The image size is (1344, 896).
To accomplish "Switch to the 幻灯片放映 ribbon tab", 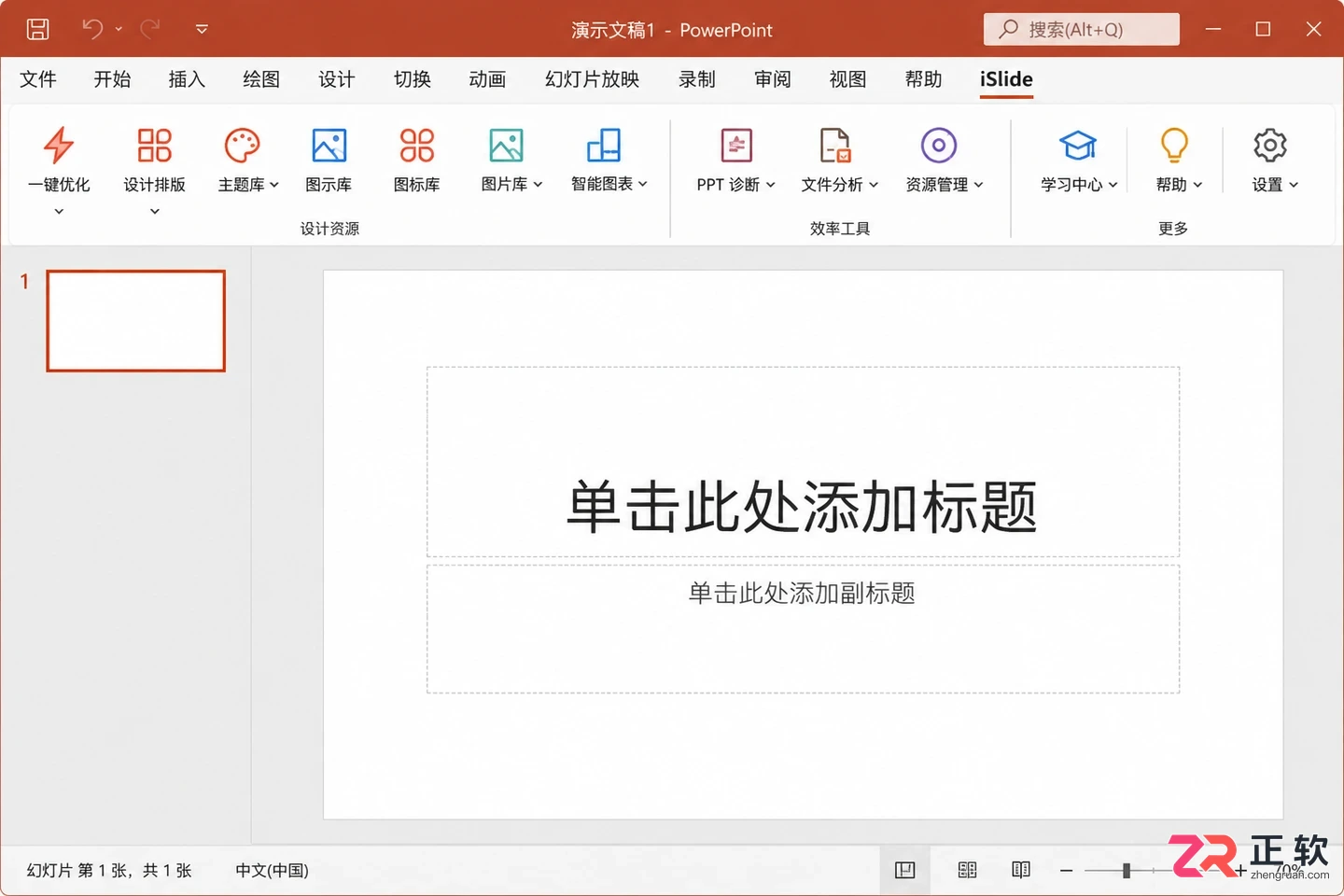I will [593, 79].
